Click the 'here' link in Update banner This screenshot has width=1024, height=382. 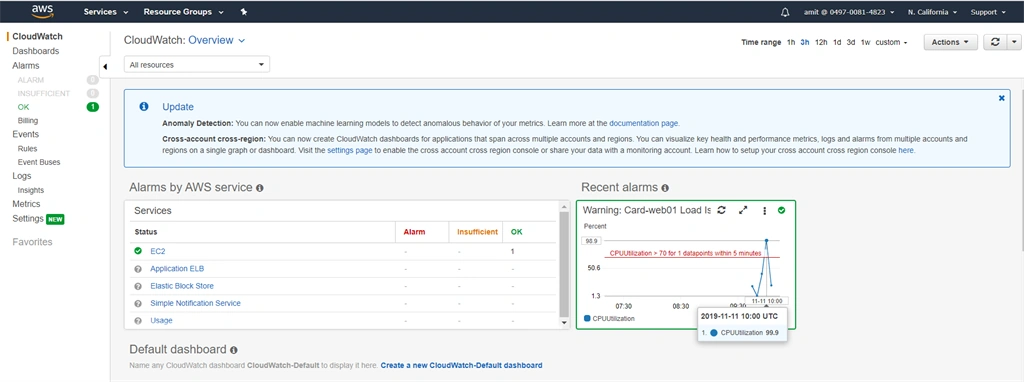pyautogui.click(x=906, y=150)
